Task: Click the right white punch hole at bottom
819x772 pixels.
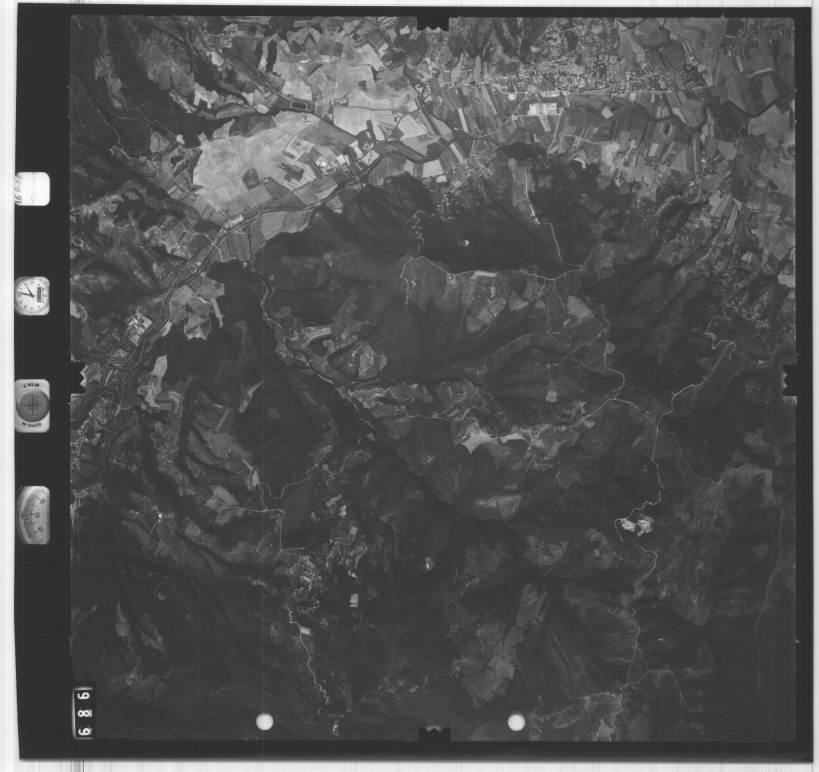Action: pyautogui.click(x=516, y=721)
